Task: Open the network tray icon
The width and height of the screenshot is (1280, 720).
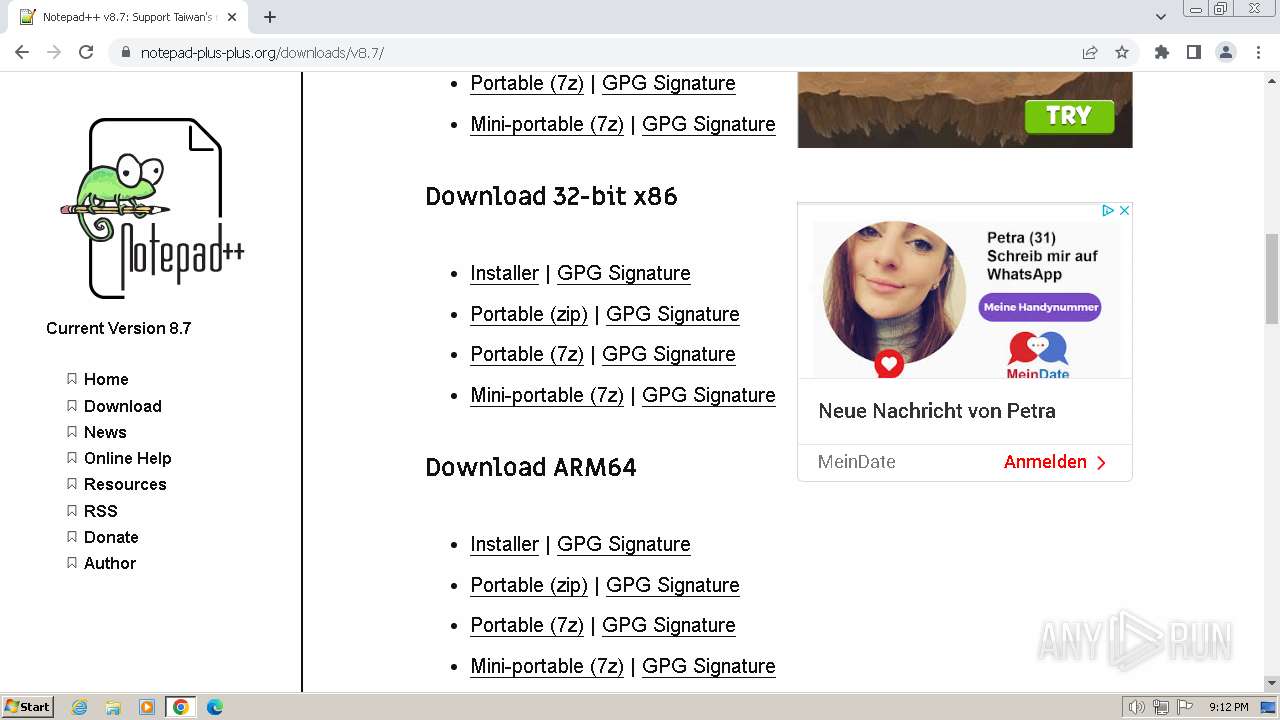Action: click(x=1160, y=707)
